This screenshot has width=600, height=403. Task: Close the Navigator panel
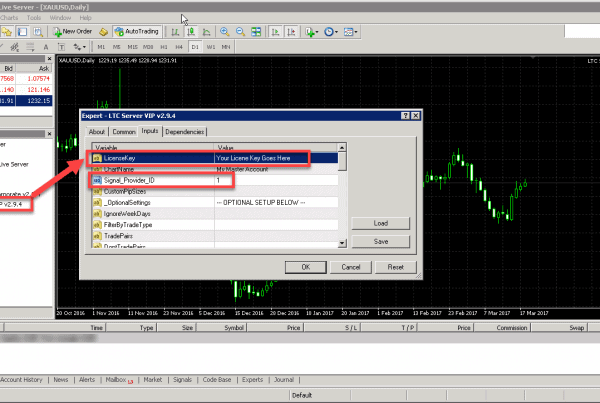click(49, 134)
